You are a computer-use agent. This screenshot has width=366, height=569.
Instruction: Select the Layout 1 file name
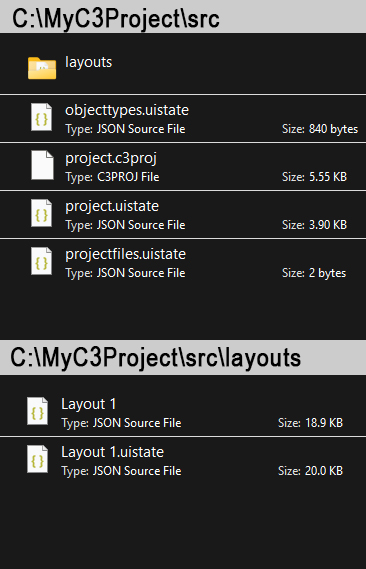coord(89,404)
